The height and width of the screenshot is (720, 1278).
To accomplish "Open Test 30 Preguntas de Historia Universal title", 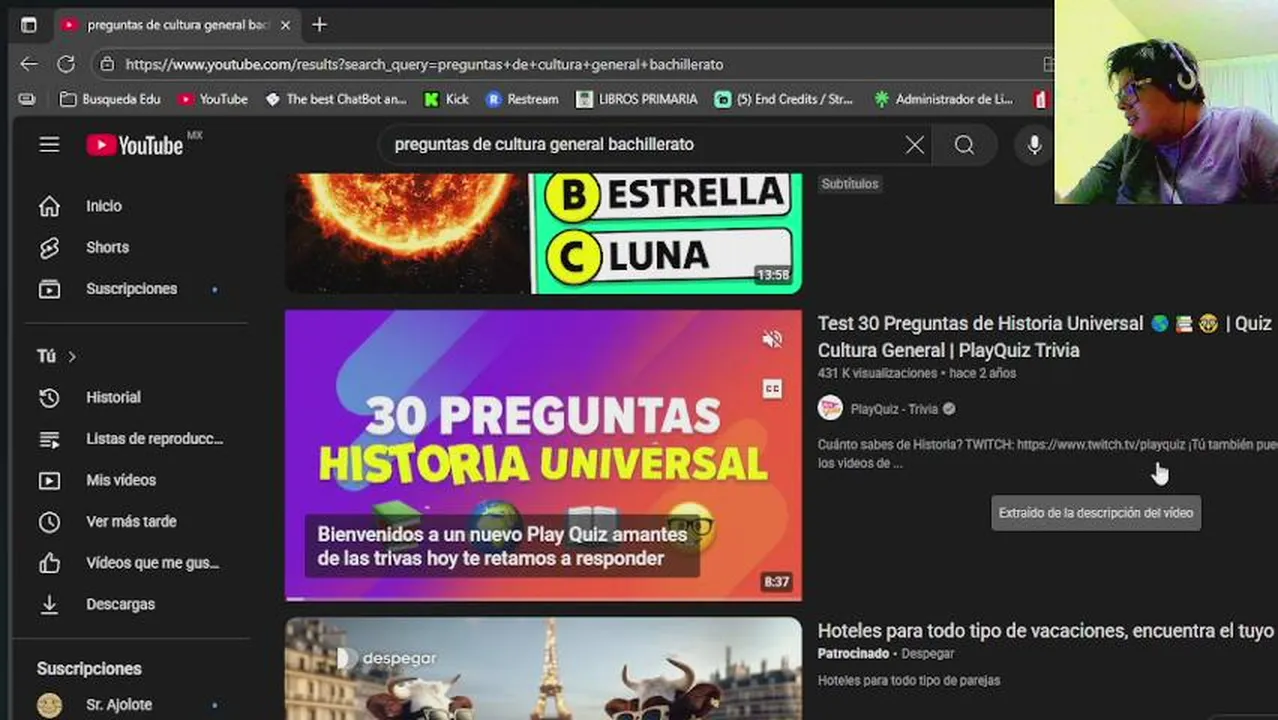I will (x=1045, y=337).
